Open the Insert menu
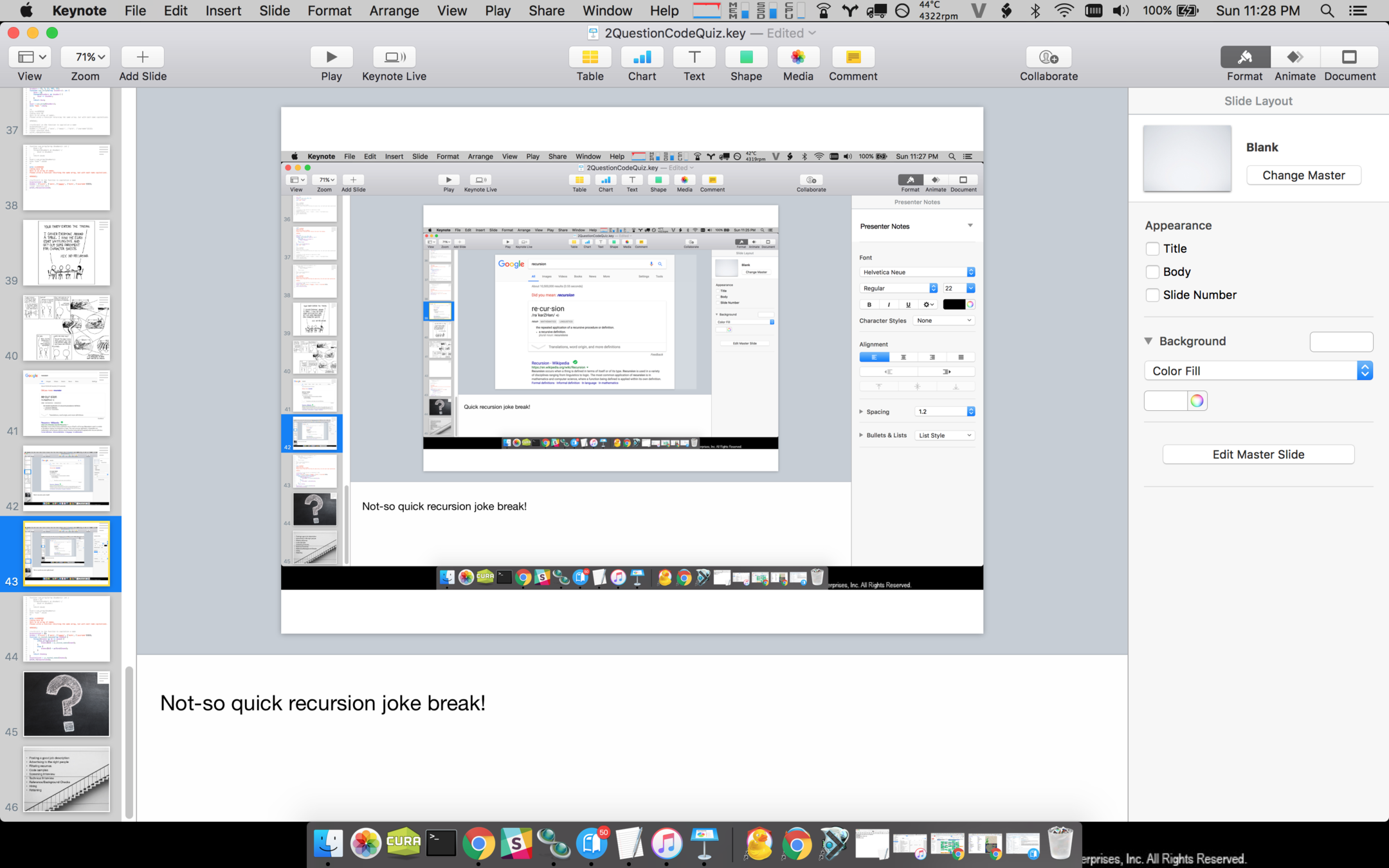The width and height of the screenshot is (1389, 868). click(223, 11)
